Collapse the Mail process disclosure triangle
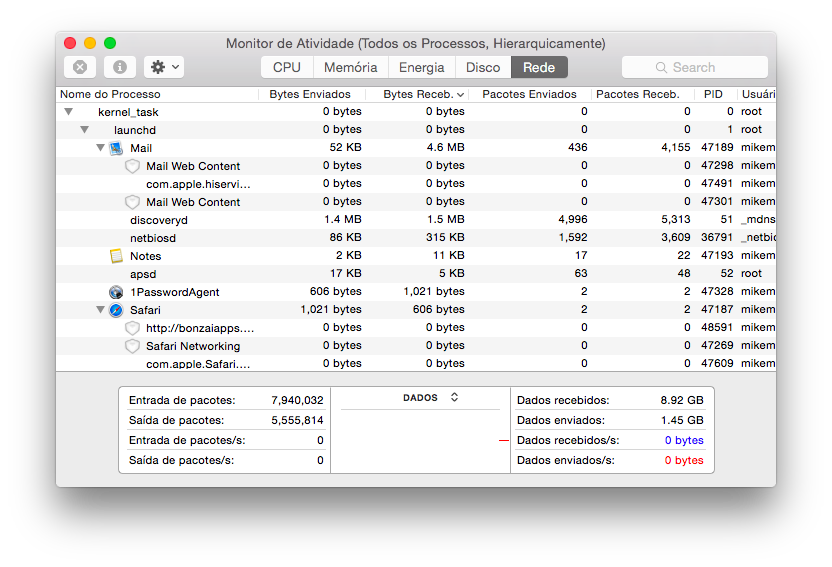Viewport: 832px width, 567px height. pyautogui.click(x=100, y=147)
